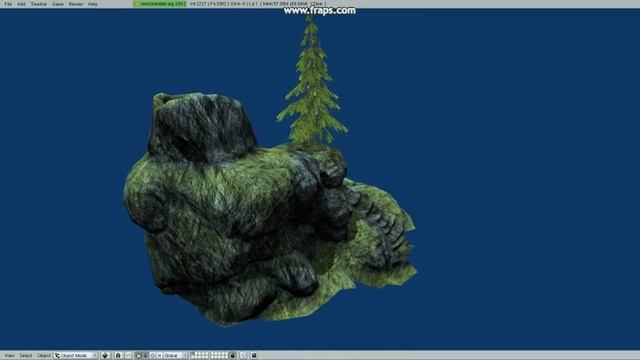Click the viewport shading draw type icon

point(105,356)
